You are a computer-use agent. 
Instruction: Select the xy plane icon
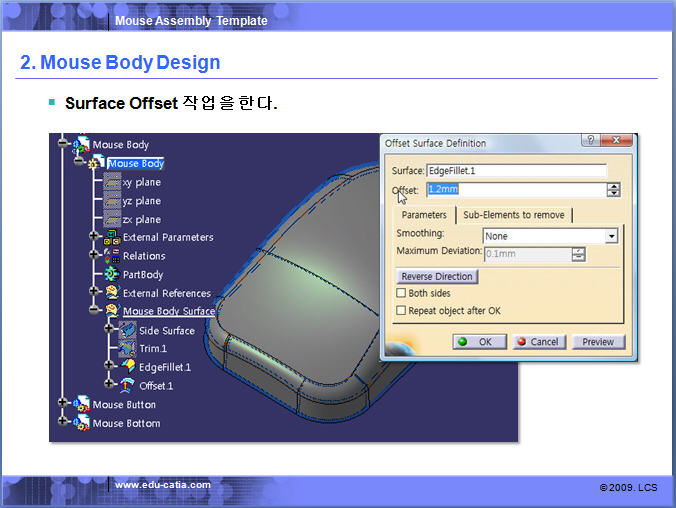pos(112,183)
